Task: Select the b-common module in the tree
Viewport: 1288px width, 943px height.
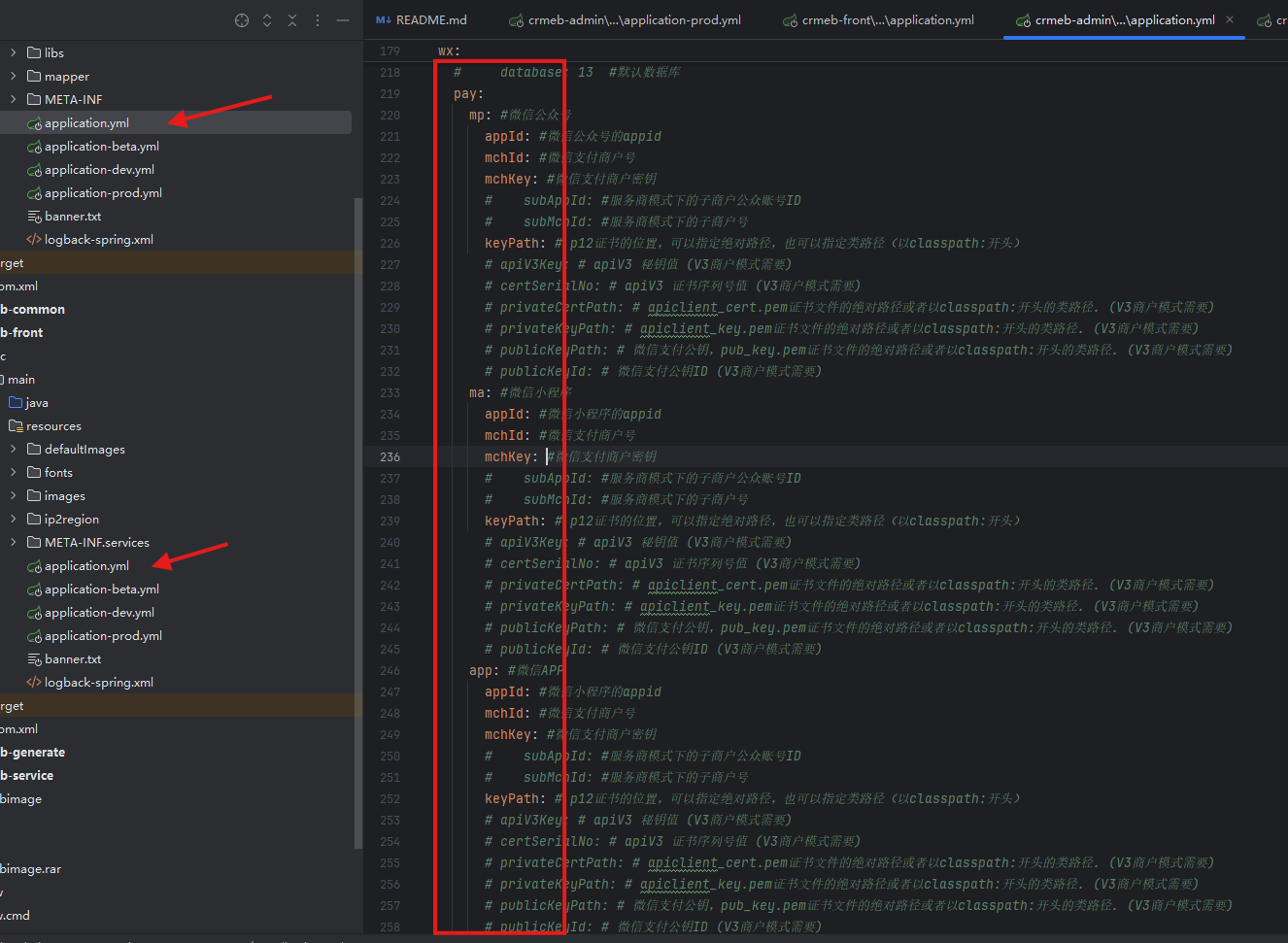Action: pyautogui.click(x=33, y=310)
